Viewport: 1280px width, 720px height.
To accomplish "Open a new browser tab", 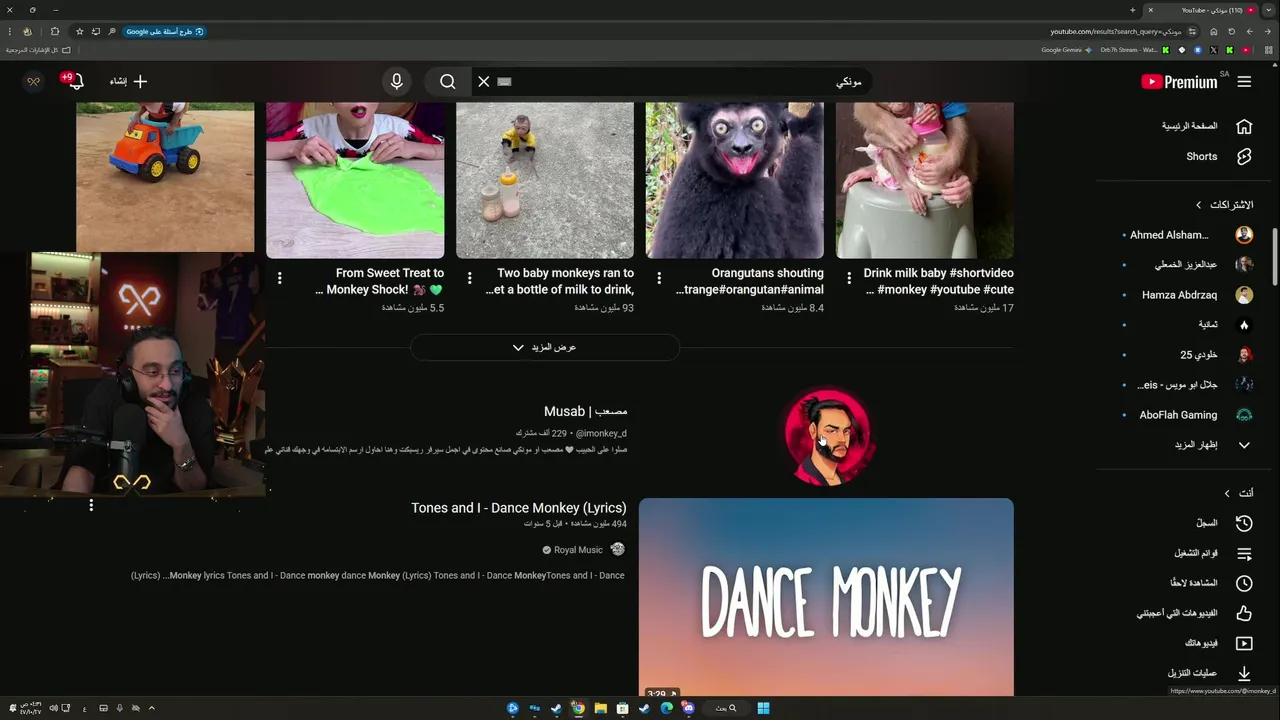I will pyautogui.click(x=1133, y=10).
